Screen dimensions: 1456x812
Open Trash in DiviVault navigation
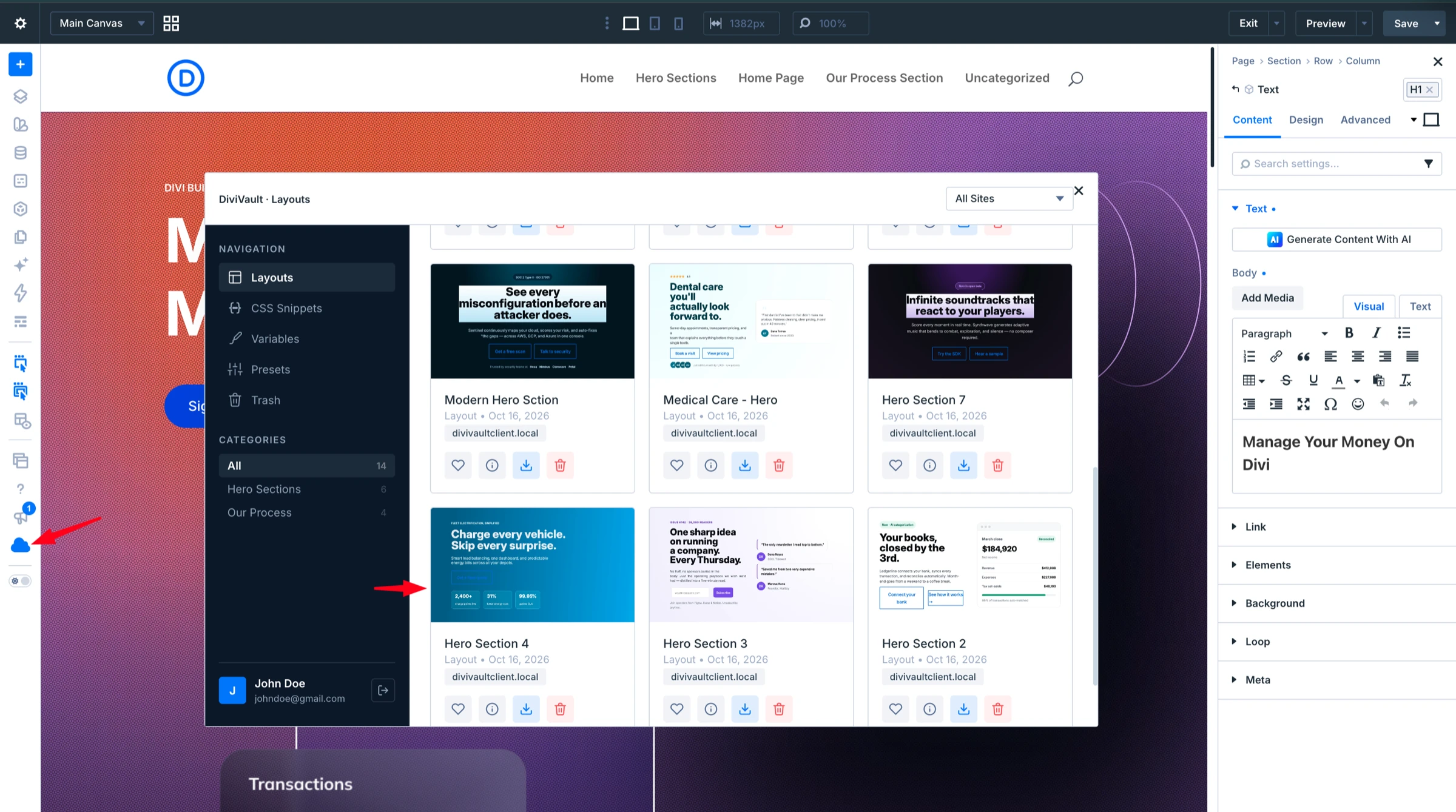306,400
